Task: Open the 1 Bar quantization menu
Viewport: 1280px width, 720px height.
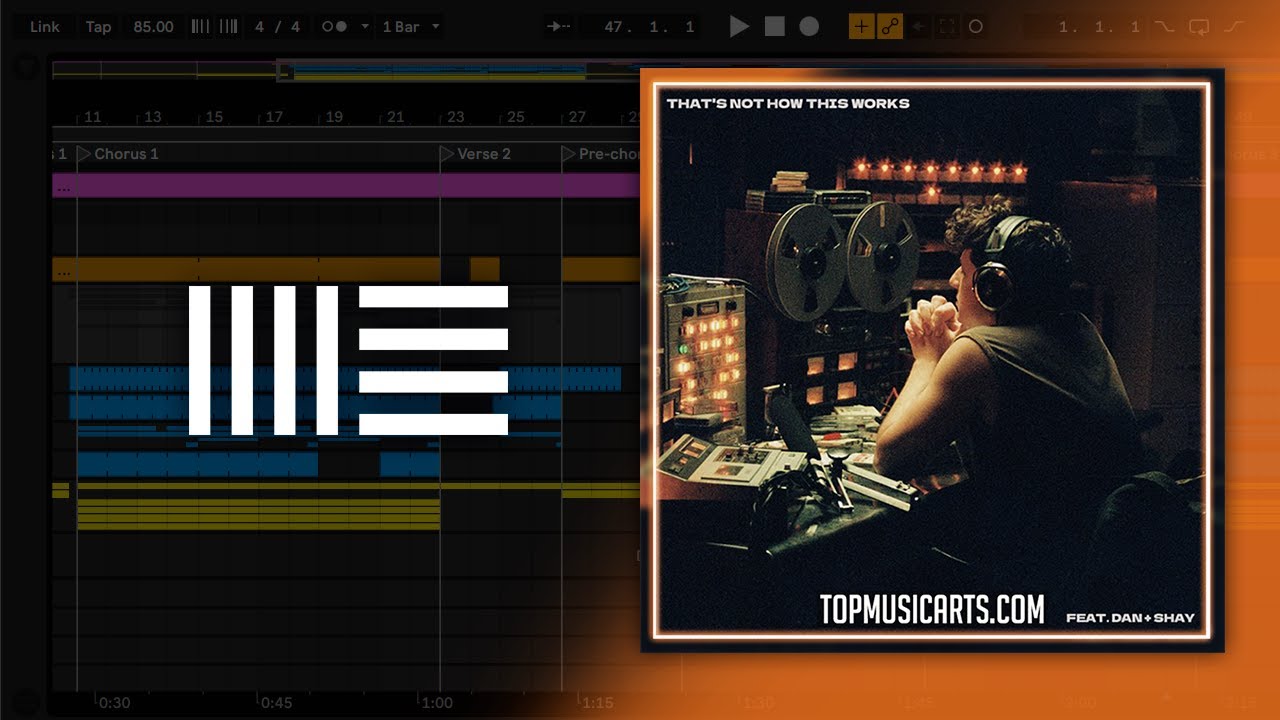Action: pyautogui.click(x=410, y=27)
